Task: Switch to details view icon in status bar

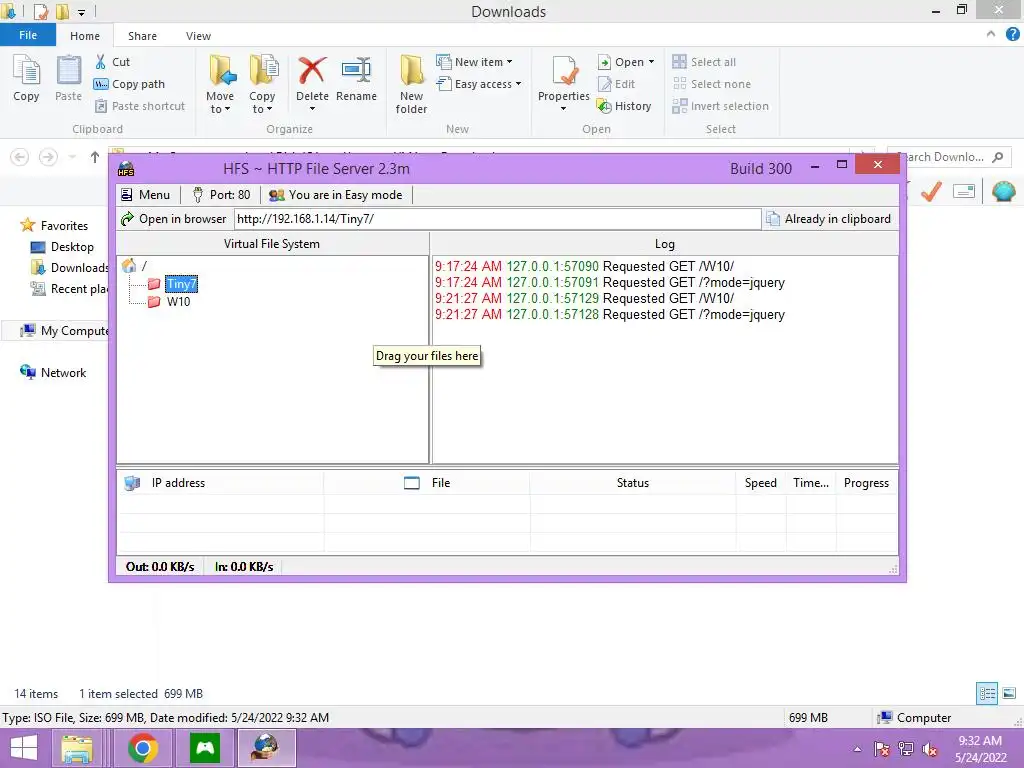Action: pyautogui.click(x=987, y=694)
